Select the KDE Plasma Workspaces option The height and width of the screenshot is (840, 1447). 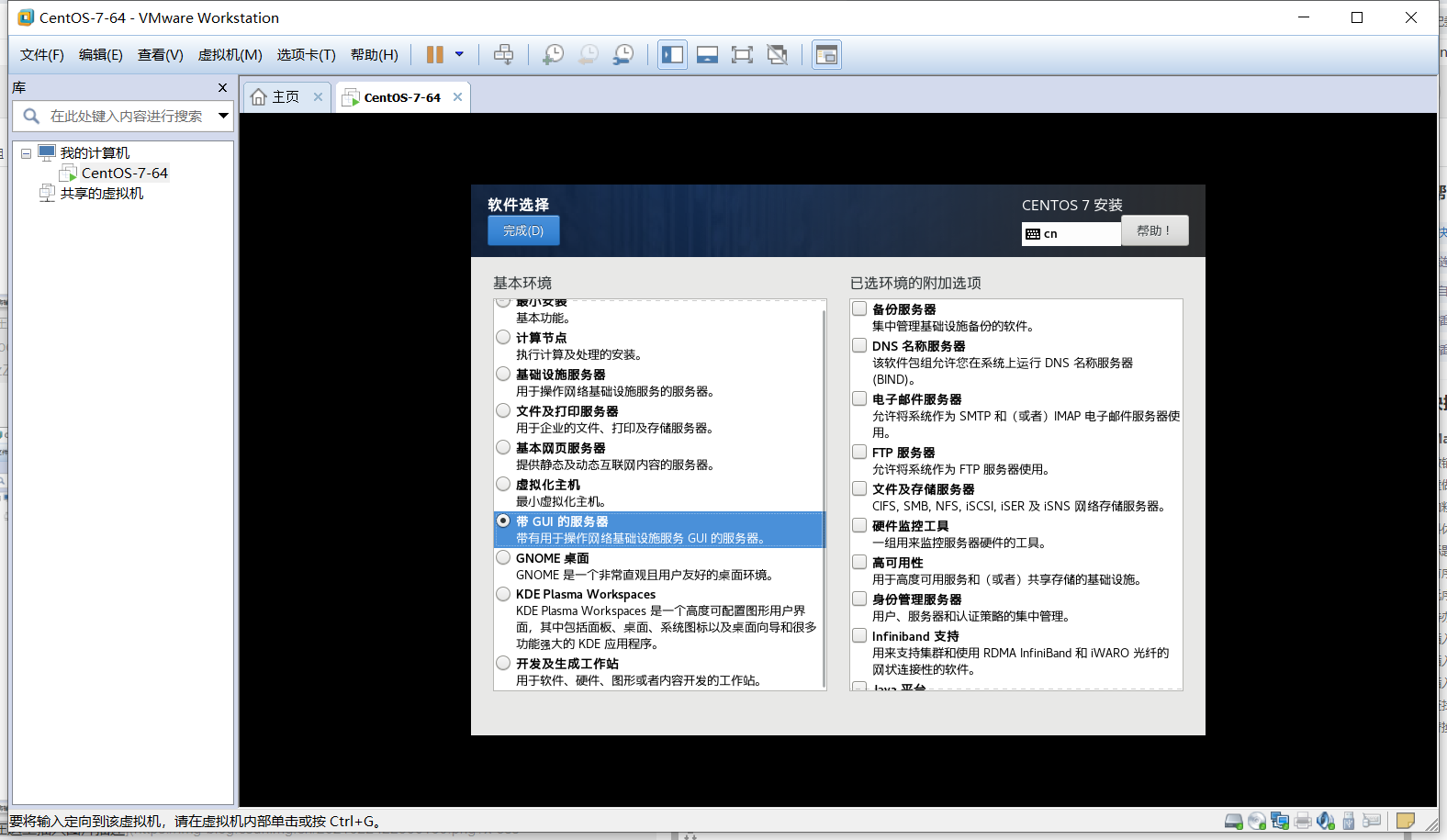[x=503, y=594]
